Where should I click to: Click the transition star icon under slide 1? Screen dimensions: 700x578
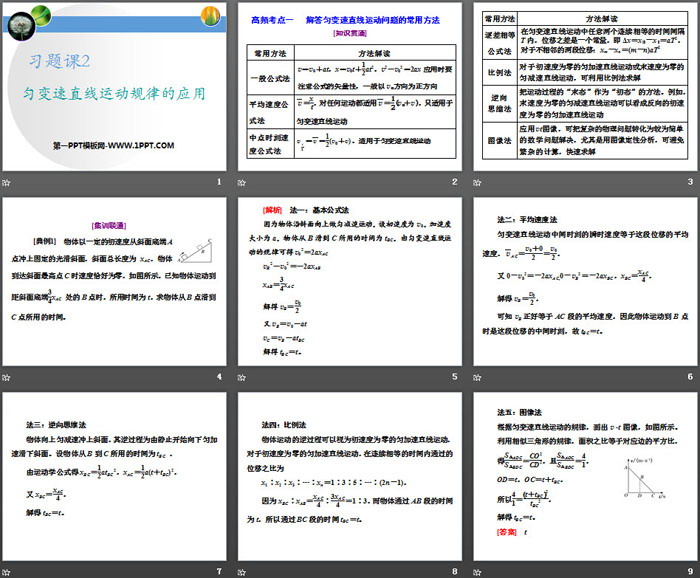8,182
